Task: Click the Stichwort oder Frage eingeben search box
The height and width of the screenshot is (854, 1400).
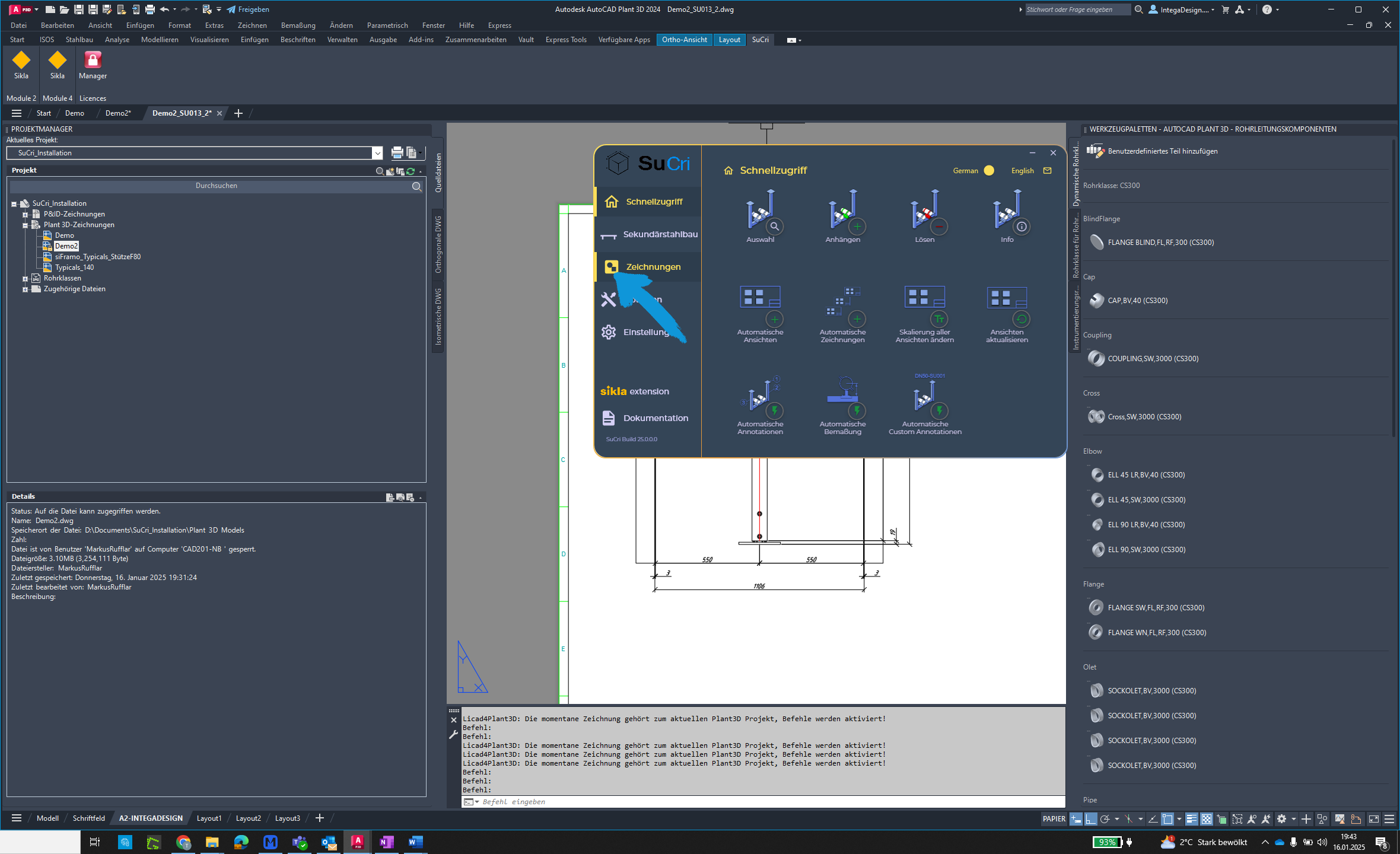Action: click(1077, 9)
